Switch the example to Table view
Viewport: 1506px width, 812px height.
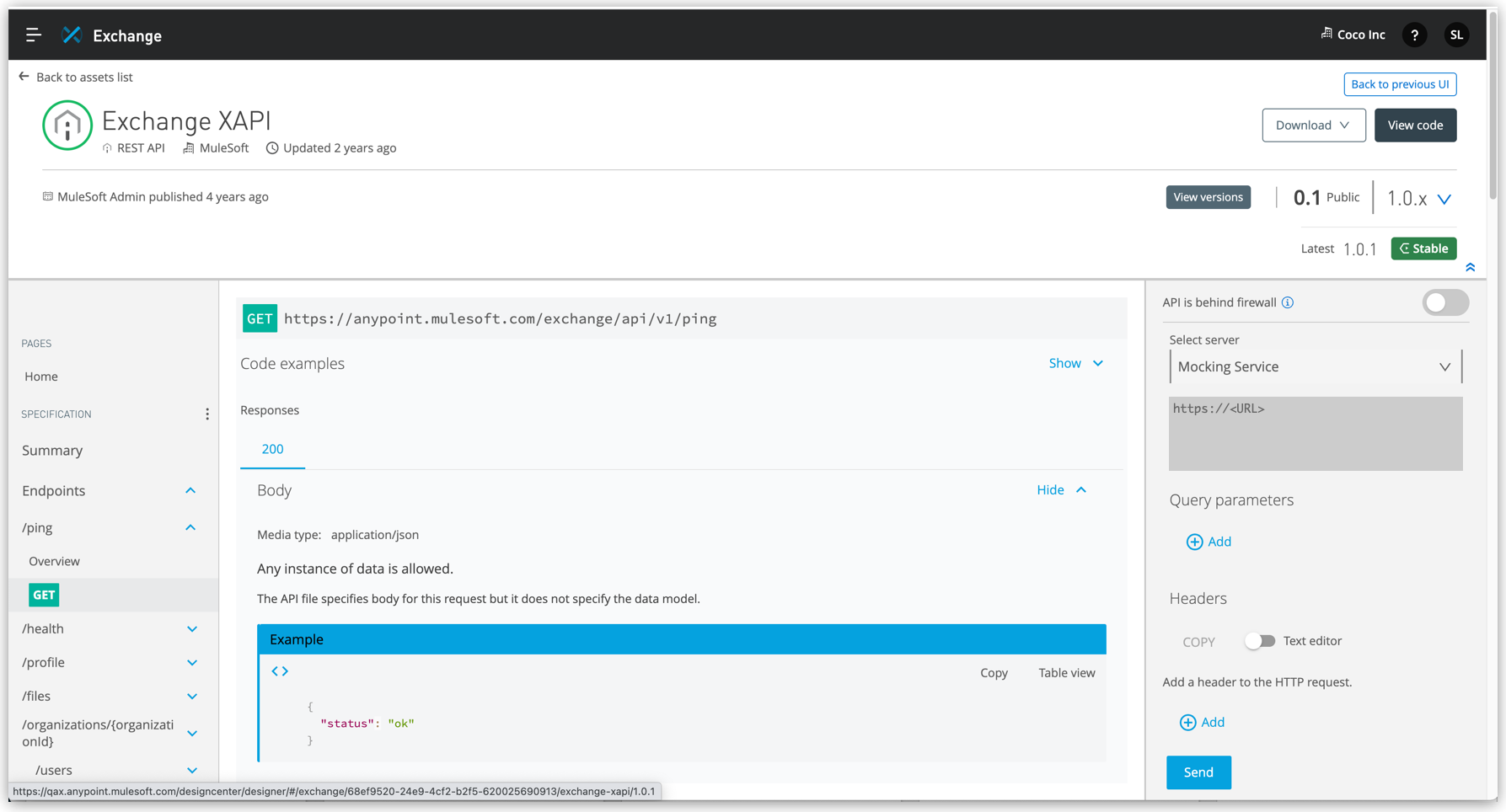pyautogui.click(x=1066, y=672)
